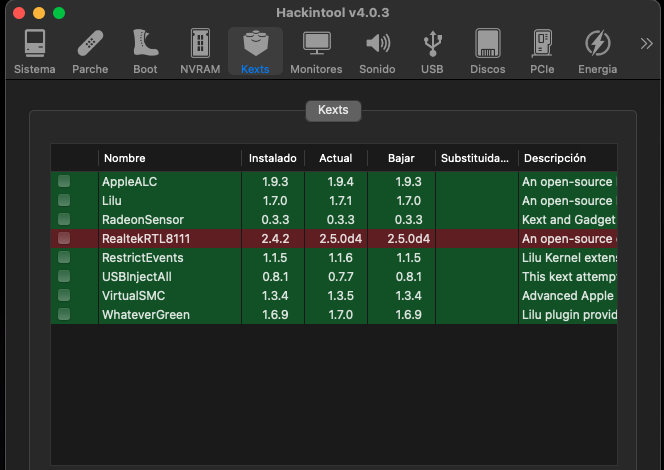Click USBInjectAll actual version 0.7.7
This screenshot has width=664, height=470.
340,277
